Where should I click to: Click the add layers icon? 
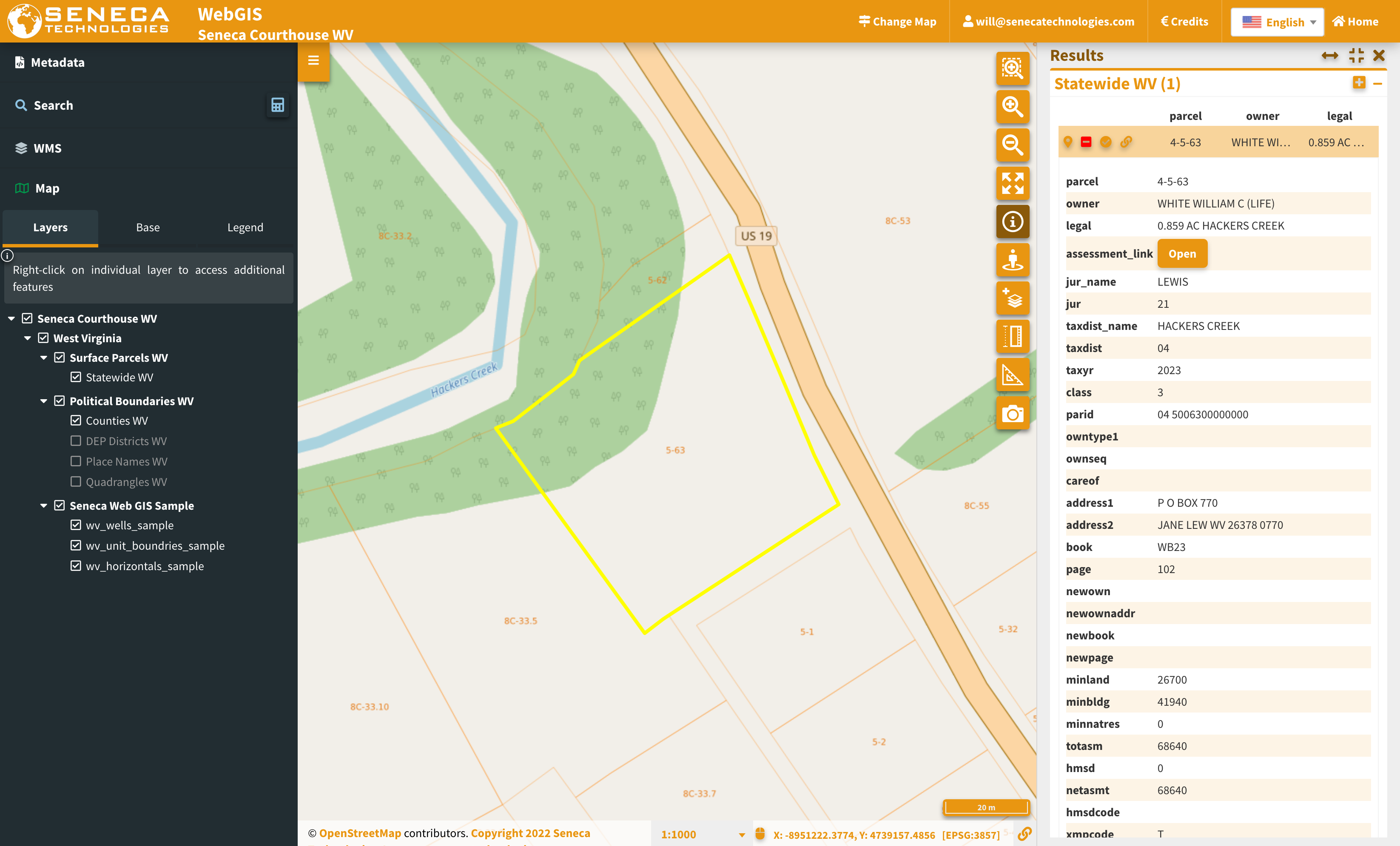1013,298
